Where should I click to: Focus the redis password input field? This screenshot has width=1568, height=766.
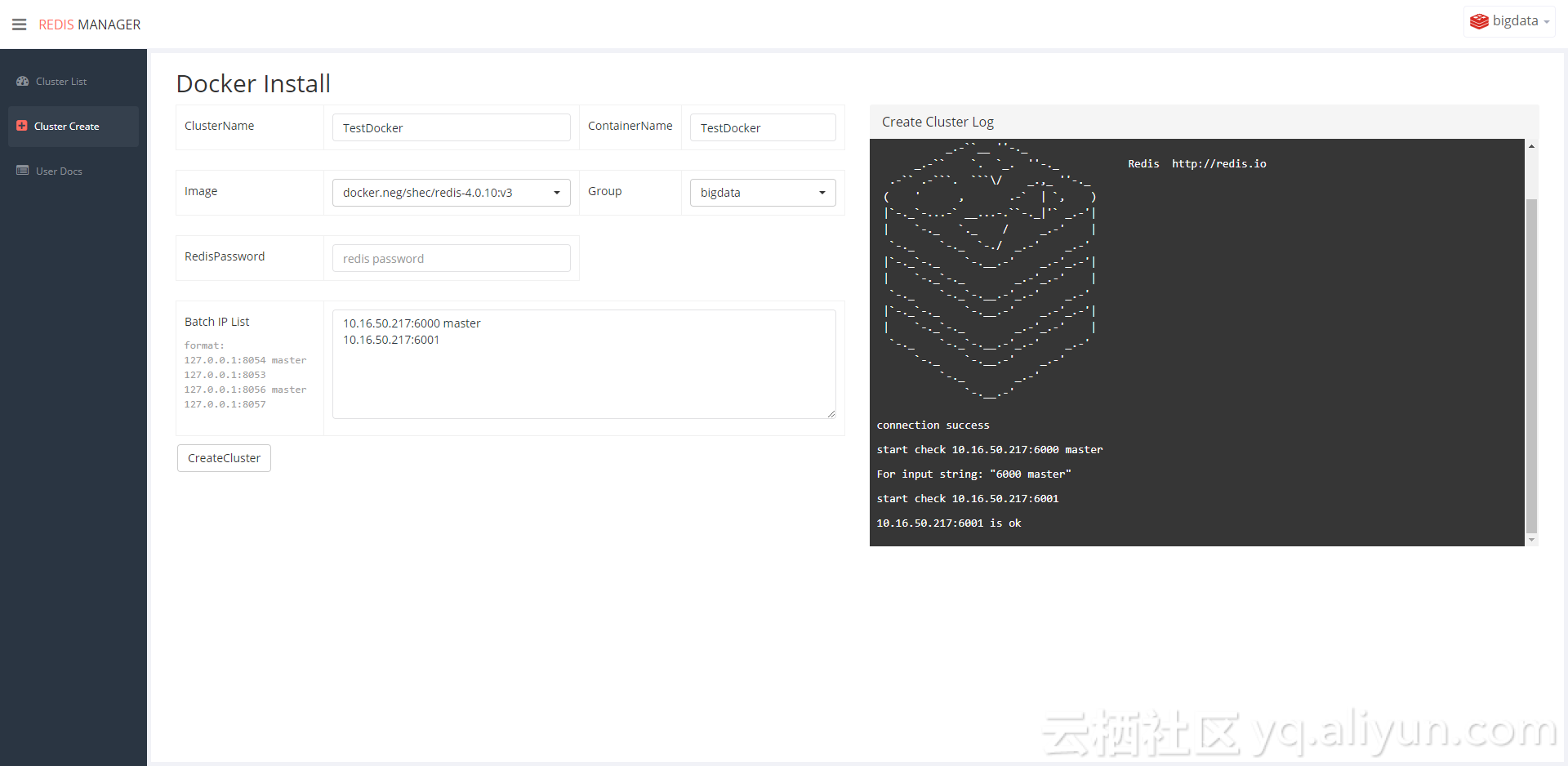(451, 258)
